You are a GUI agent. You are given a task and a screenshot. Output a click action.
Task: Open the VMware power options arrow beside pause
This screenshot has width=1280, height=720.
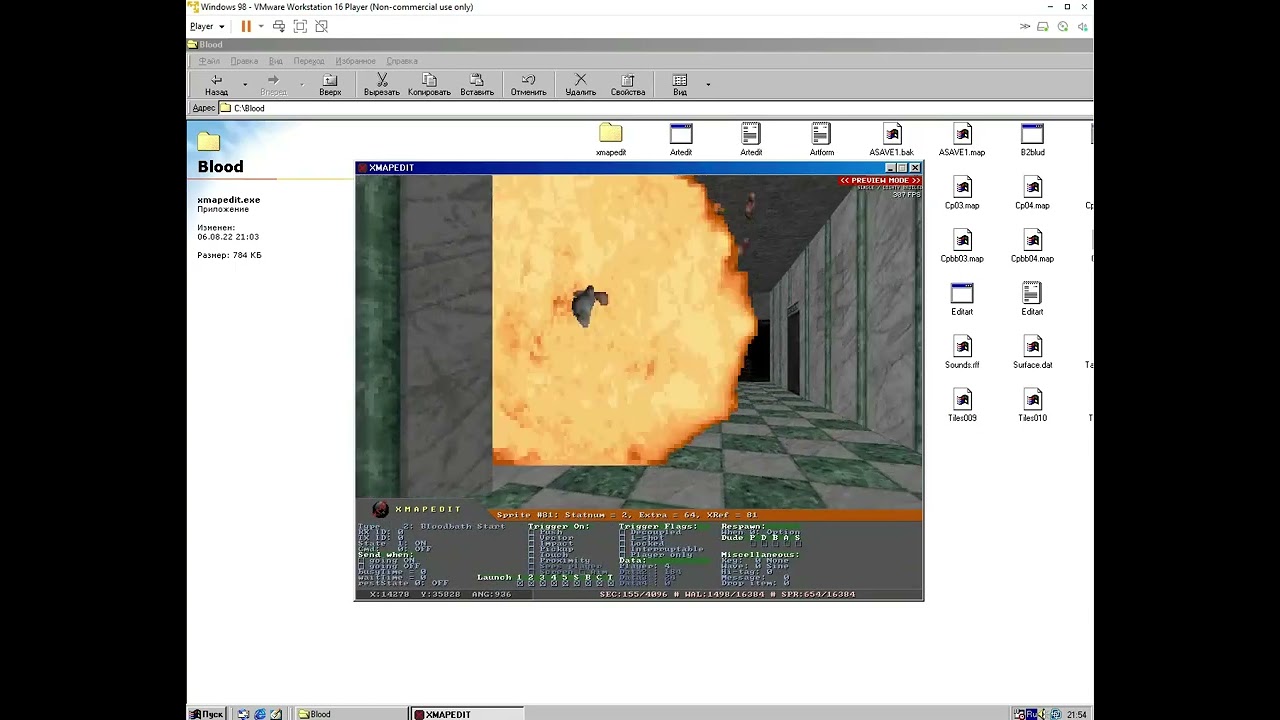(261, 26)
